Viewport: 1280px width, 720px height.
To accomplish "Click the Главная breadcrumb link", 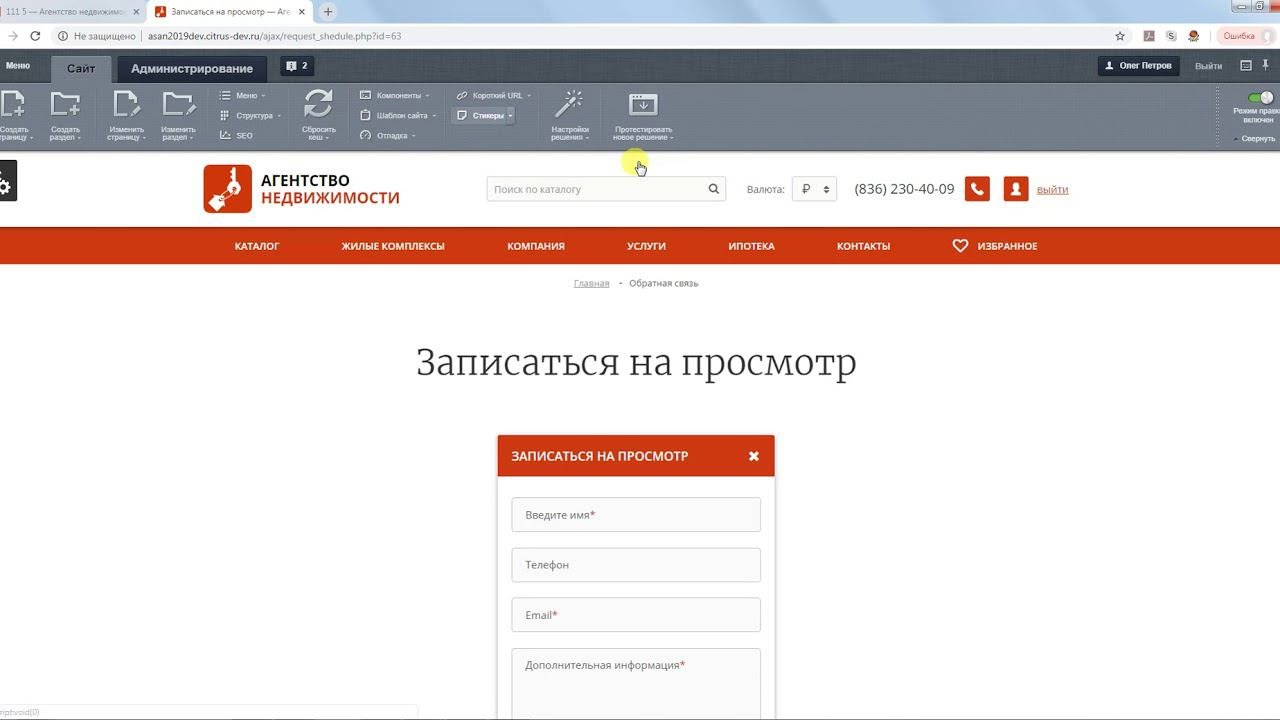I will point(591,283).
